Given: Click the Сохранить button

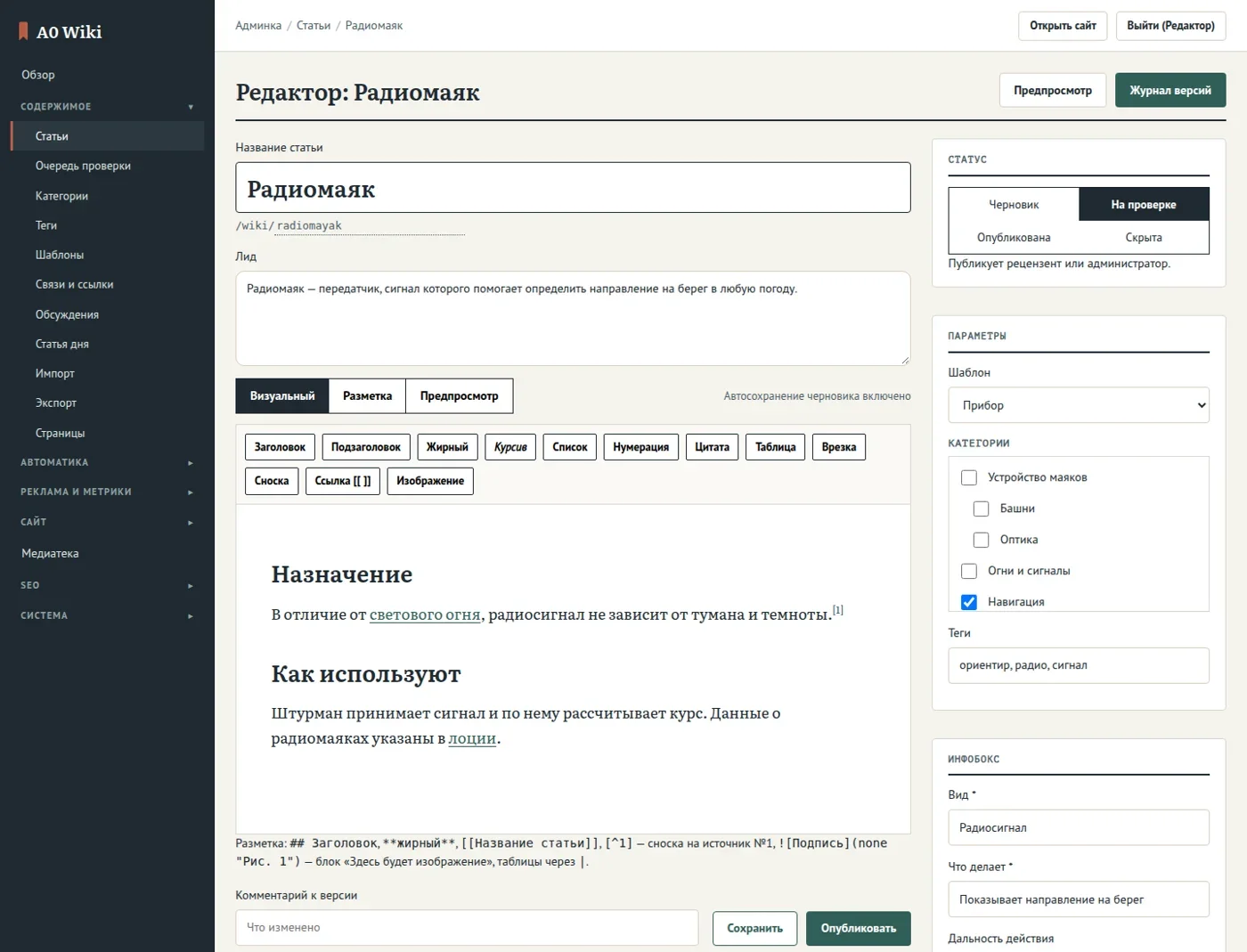Looking at the screenshot, I should 755,929.
